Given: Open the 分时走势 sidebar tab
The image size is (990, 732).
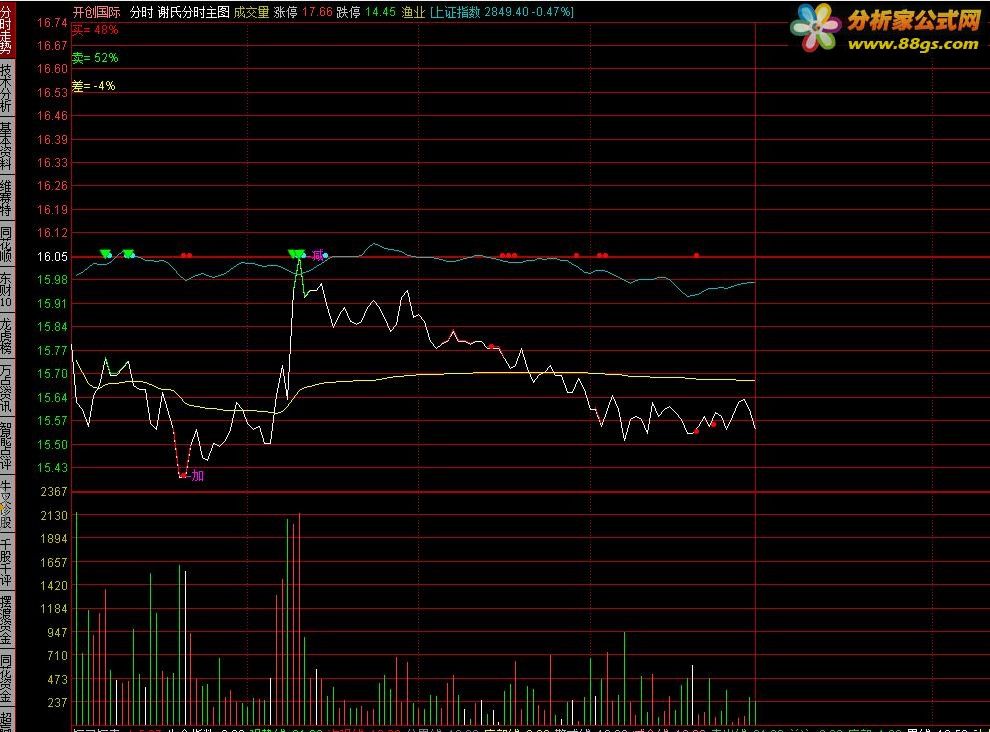Looking at the screenshot, I should click(6, 28).
